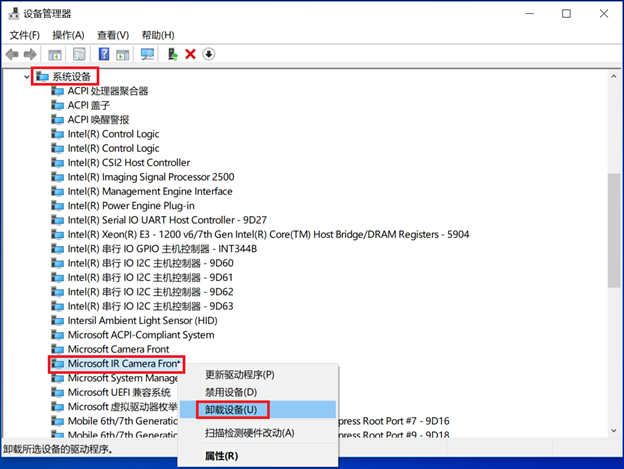Select the Microsoft System Manage… device
This screenshot has width=624, height=469.
(x=123, y=378)
